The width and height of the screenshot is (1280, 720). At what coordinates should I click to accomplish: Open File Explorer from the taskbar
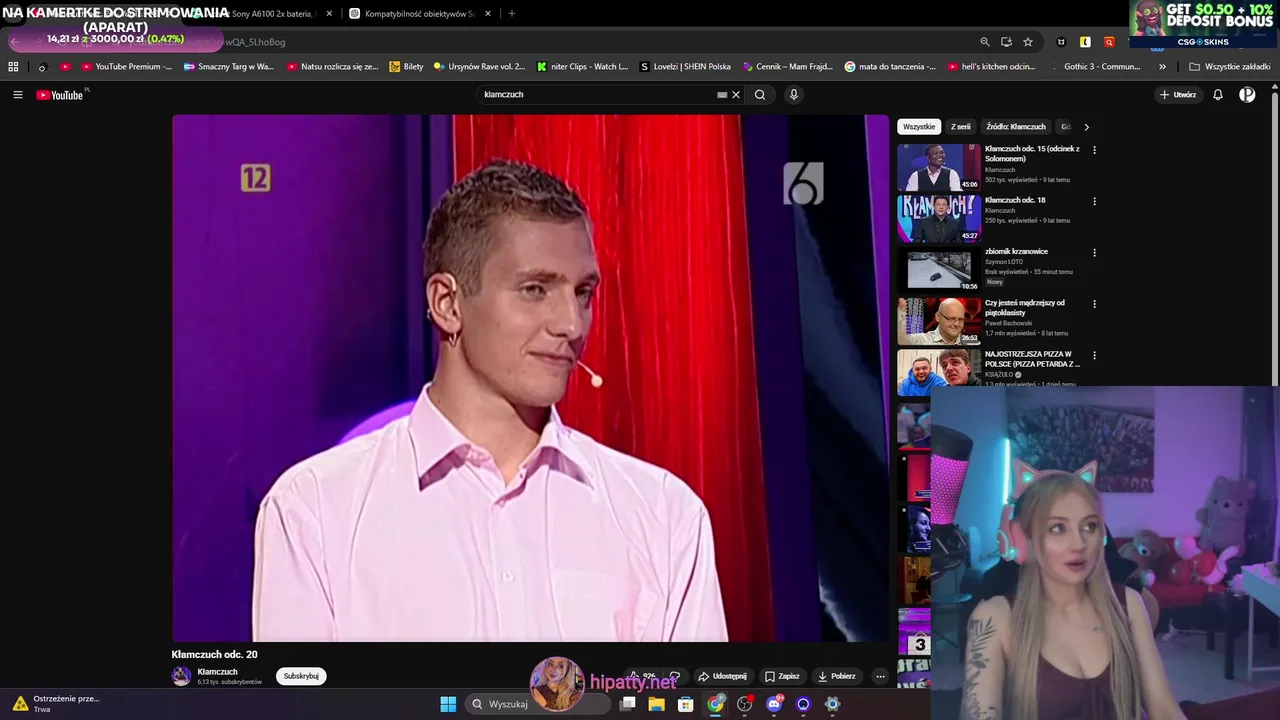click(657, 704)
